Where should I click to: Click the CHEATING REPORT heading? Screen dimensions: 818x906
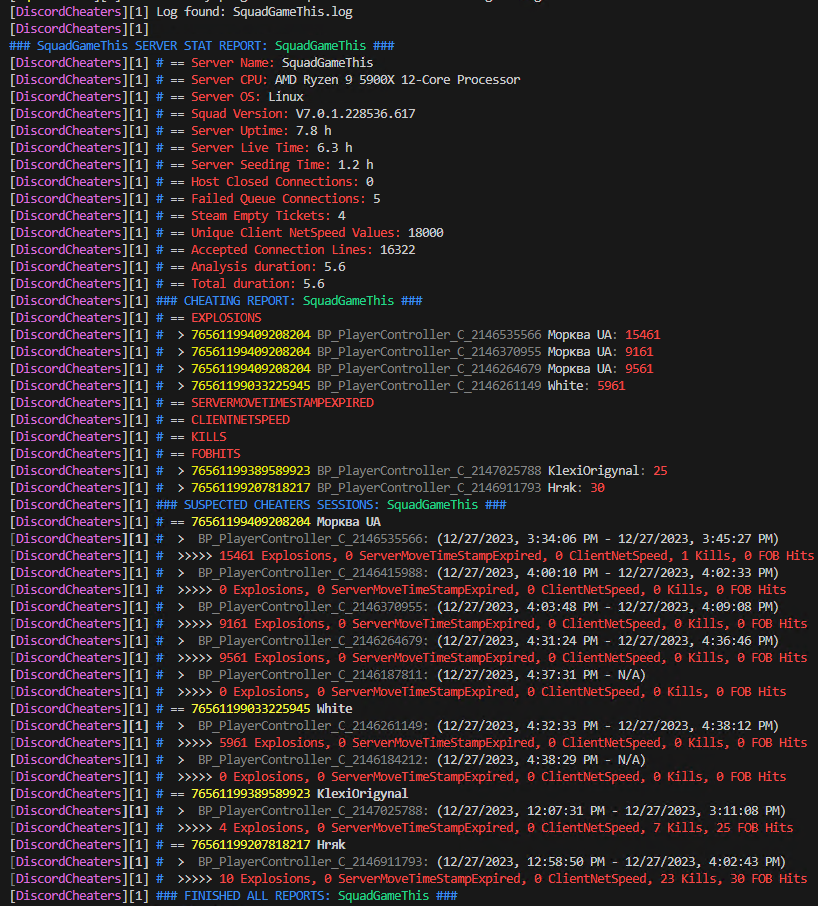[289, 300]
